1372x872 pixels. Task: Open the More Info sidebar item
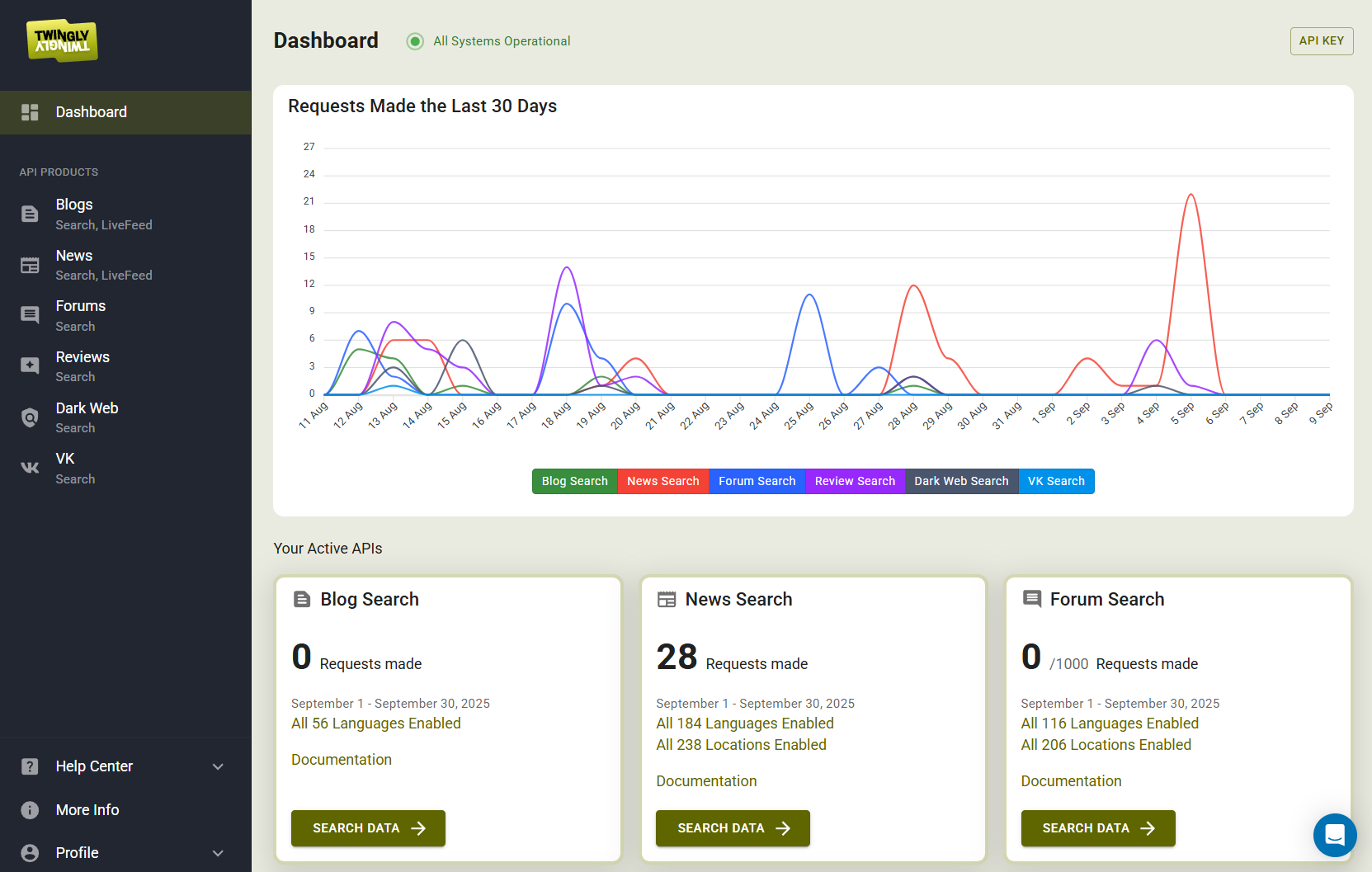[x=87, y=810]
